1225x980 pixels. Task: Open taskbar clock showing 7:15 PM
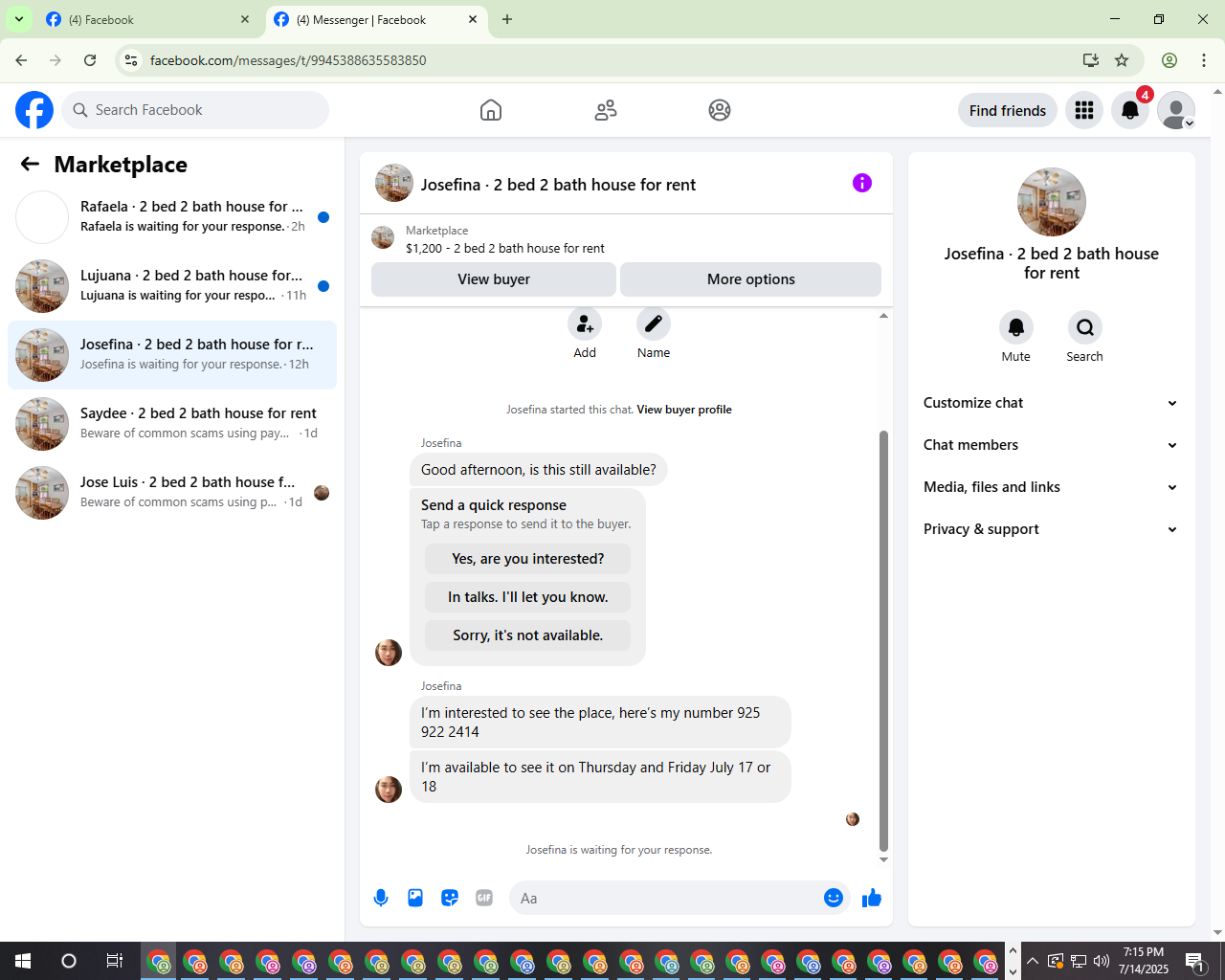[1144, 961]
